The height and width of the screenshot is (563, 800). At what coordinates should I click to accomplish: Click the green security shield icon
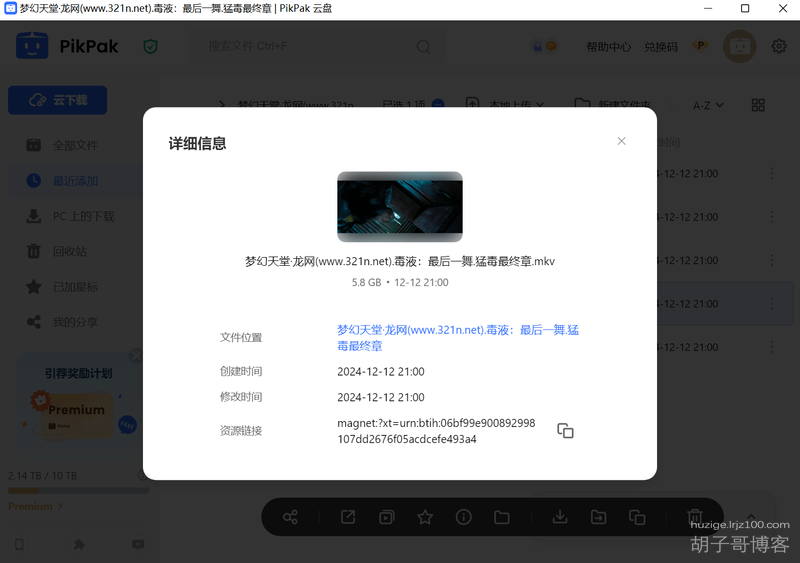tap(150, 46)
